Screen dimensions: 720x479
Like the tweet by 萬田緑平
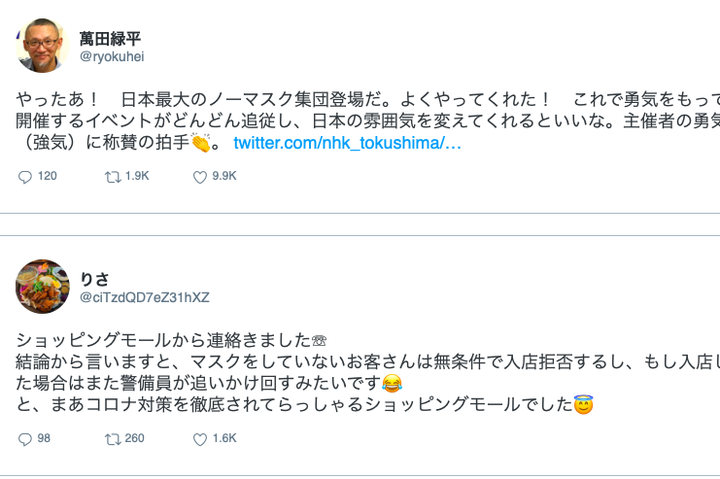199,177
